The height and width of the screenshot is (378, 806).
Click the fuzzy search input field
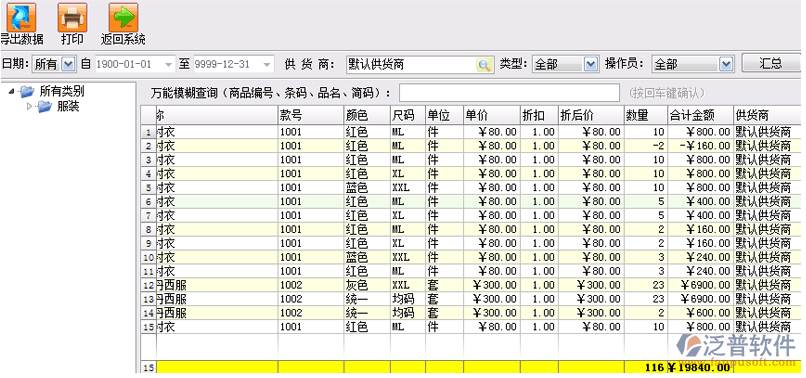pyautogui.click(x=509, y=93)
